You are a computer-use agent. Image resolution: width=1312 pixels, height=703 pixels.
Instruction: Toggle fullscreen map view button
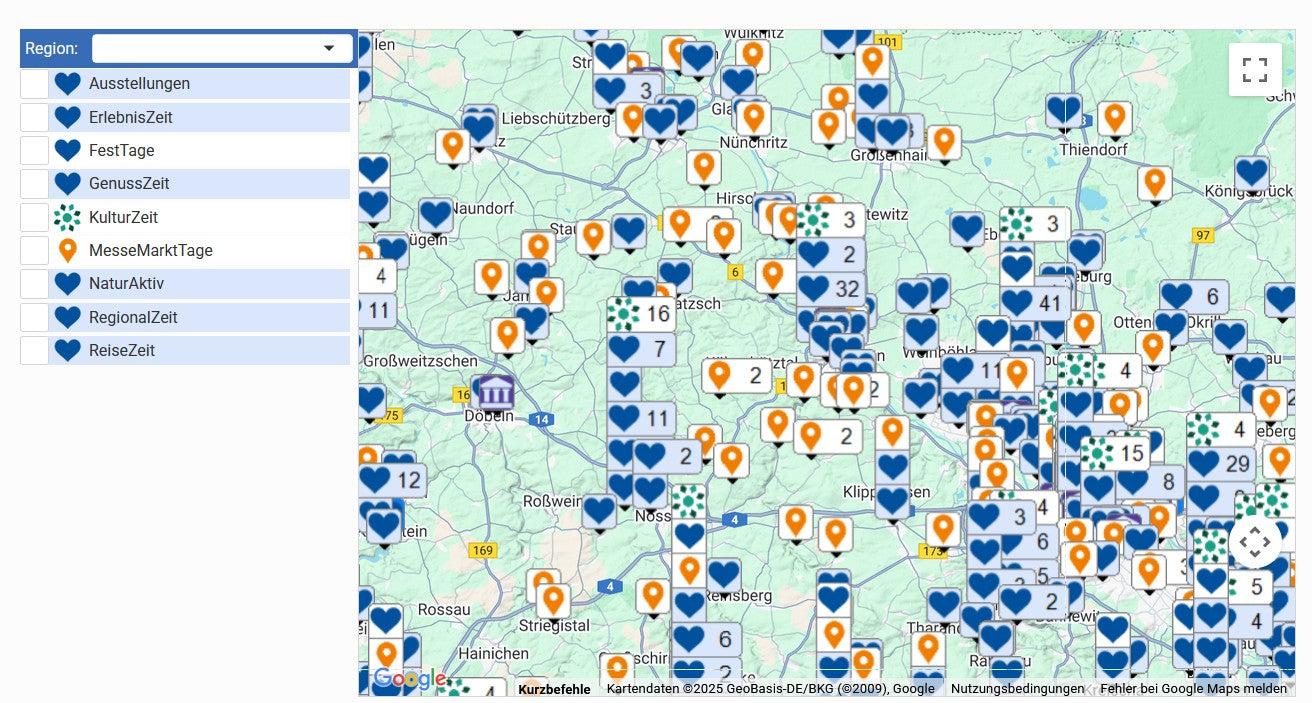coord(1255,70)
